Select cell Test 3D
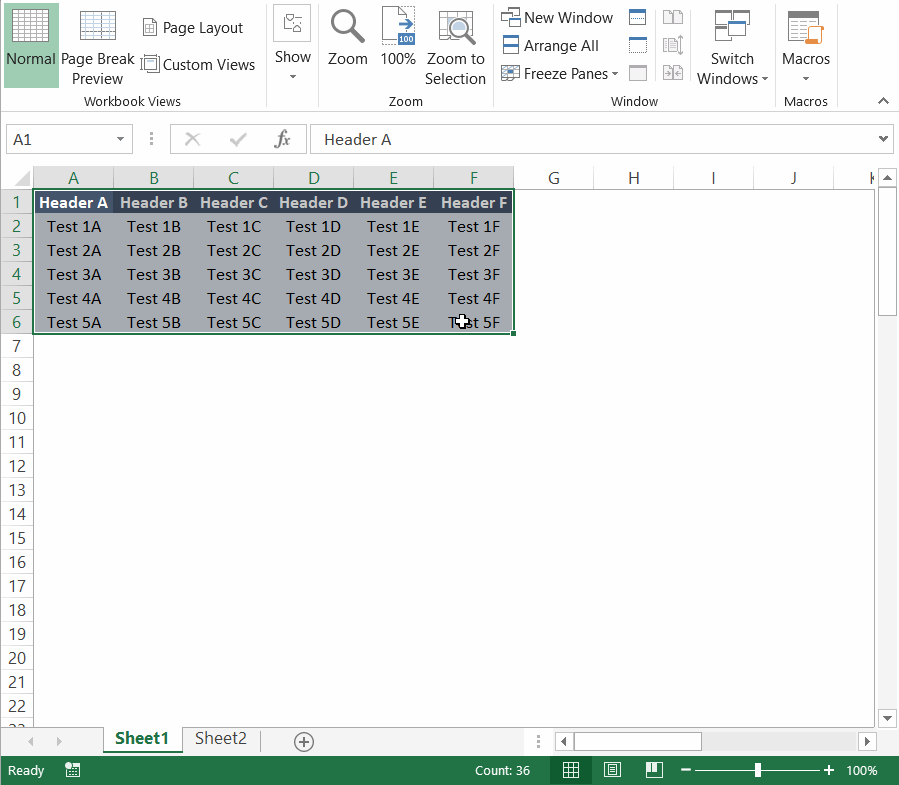 [x=314, y=275]
